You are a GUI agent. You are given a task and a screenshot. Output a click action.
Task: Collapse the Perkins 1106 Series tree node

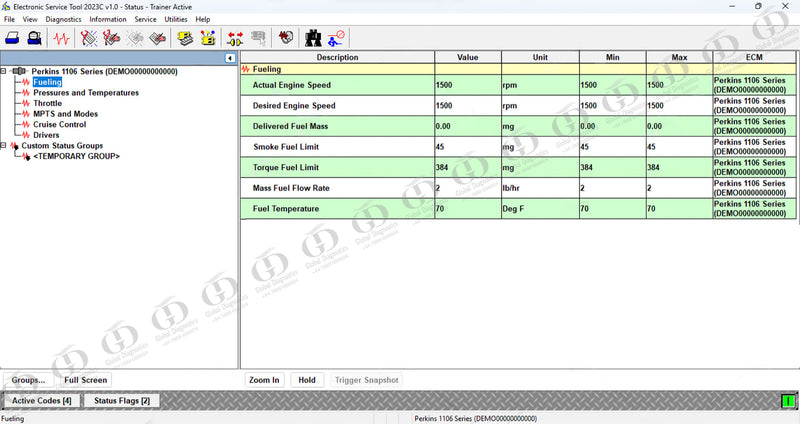(4, 71)
